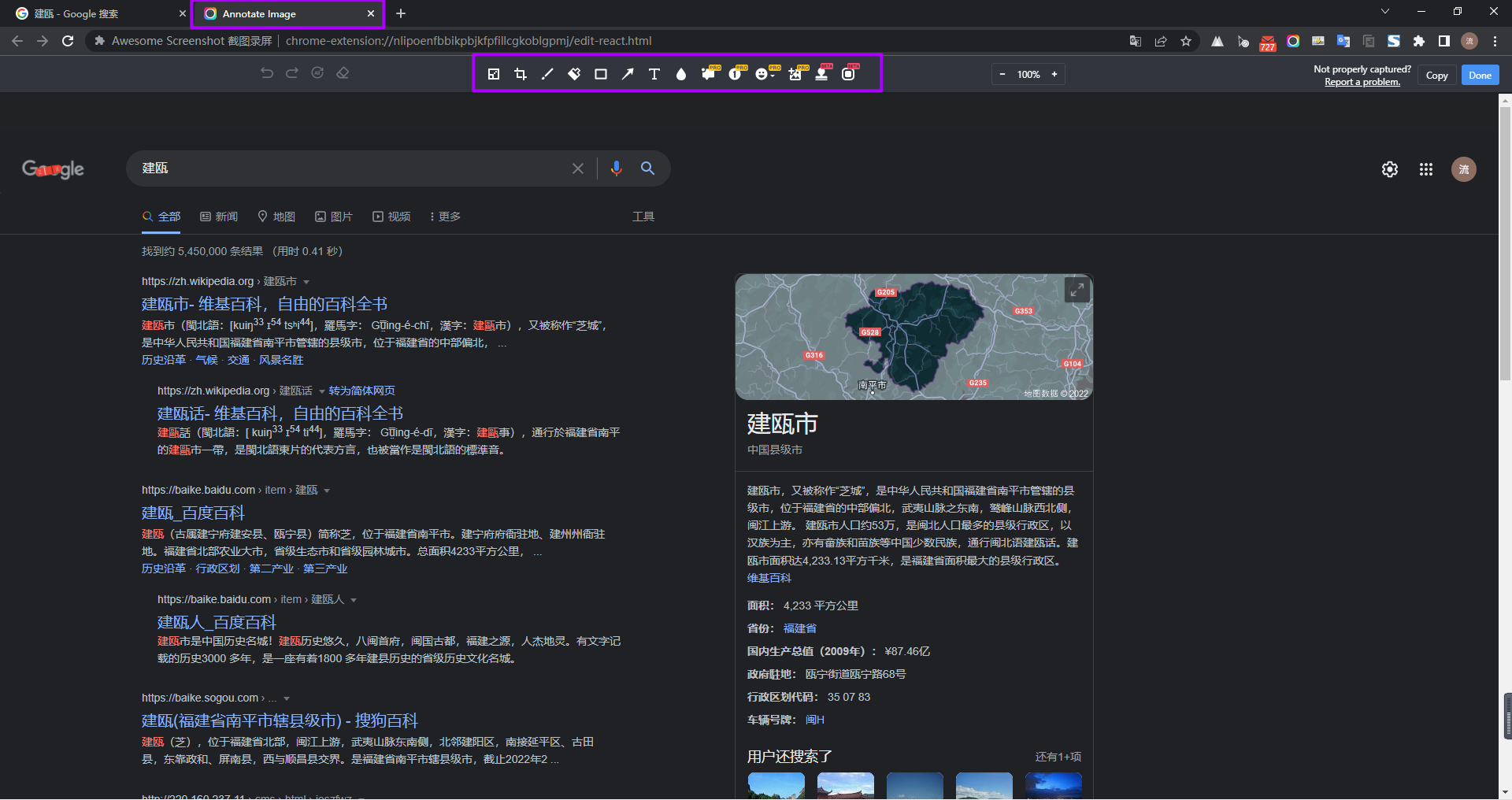Select the BETA stamp tool
The width and height of the screenshot is (1512, 800).
(822, 73)
